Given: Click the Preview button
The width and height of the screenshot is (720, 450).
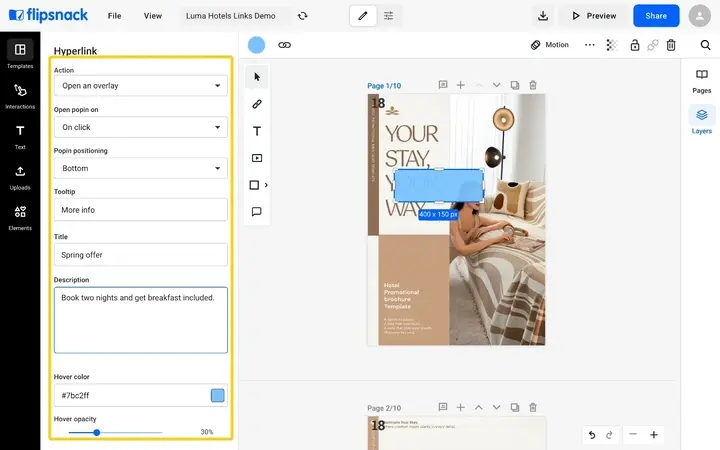Looking at the screenshot, I should click(594, 16).
